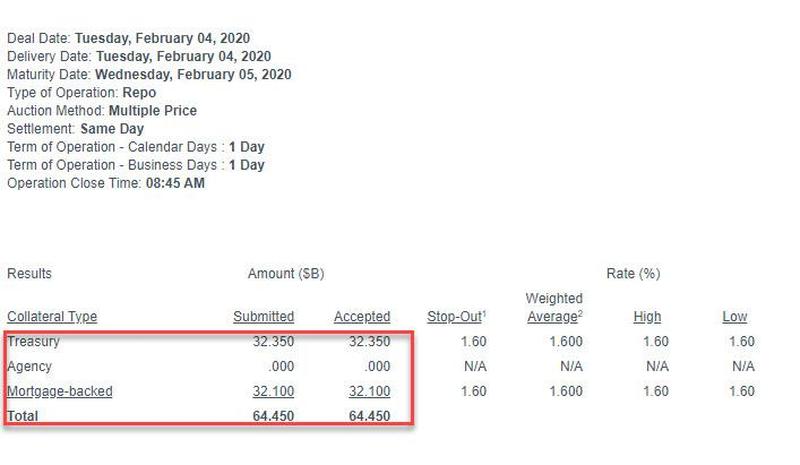Click the Treasury row label
Image resolution: width=800 pixels, height=465 pixels.
33,341
